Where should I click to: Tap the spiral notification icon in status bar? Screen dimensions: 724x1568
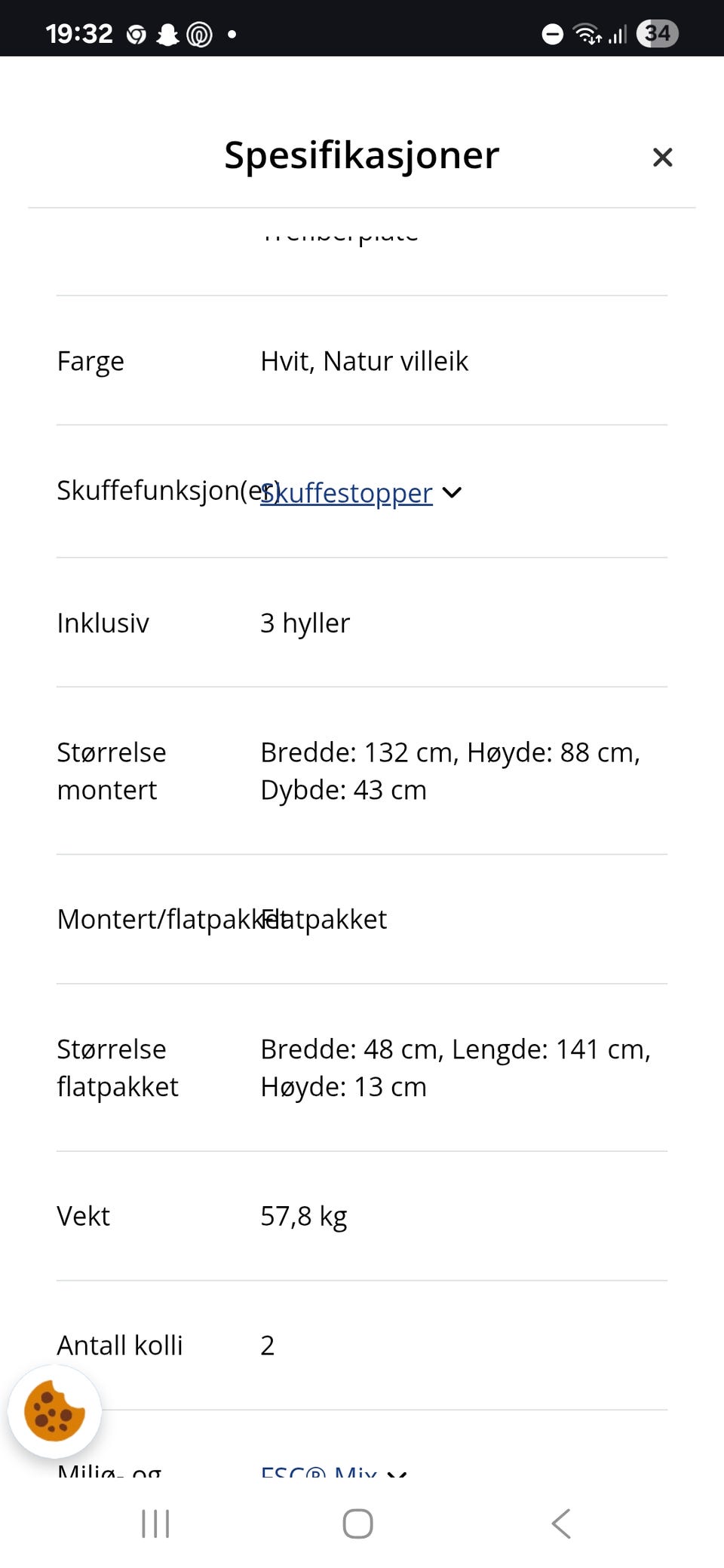tap(200, 33)
